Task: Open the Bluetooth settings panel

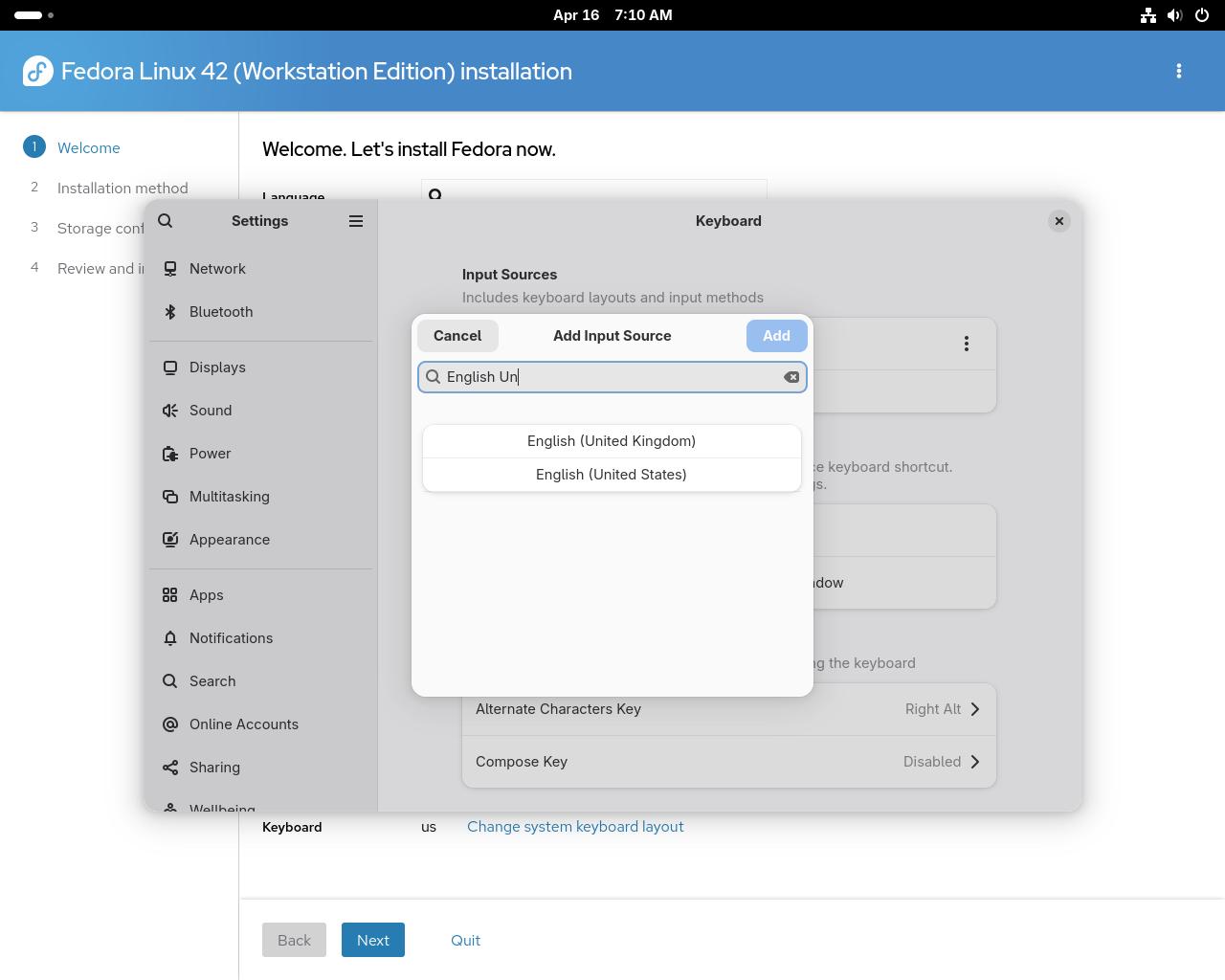Action: (260, 312)
